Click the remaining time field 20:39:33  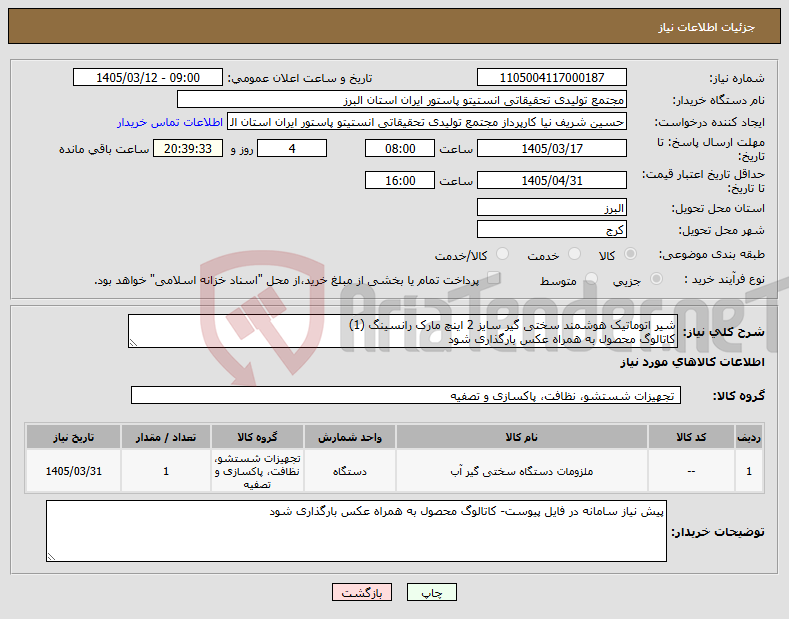click(188, 148)
